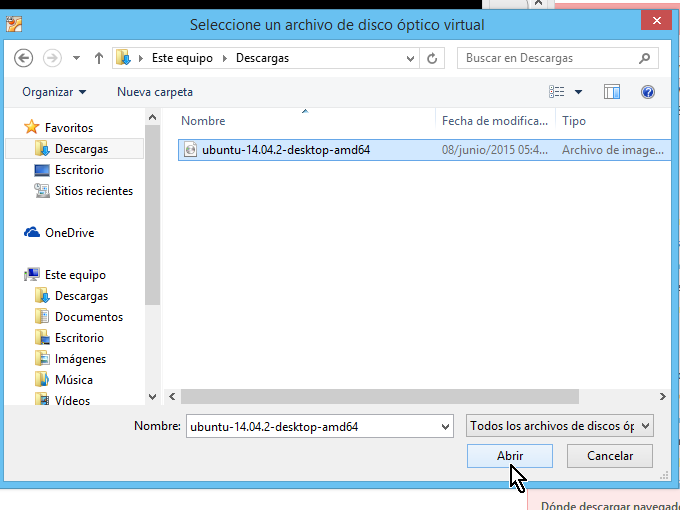This screenshot has height=510, width=680.
Task: Go back with the Back arrow button
Action: pyautogui.click(x=23, y=58)
